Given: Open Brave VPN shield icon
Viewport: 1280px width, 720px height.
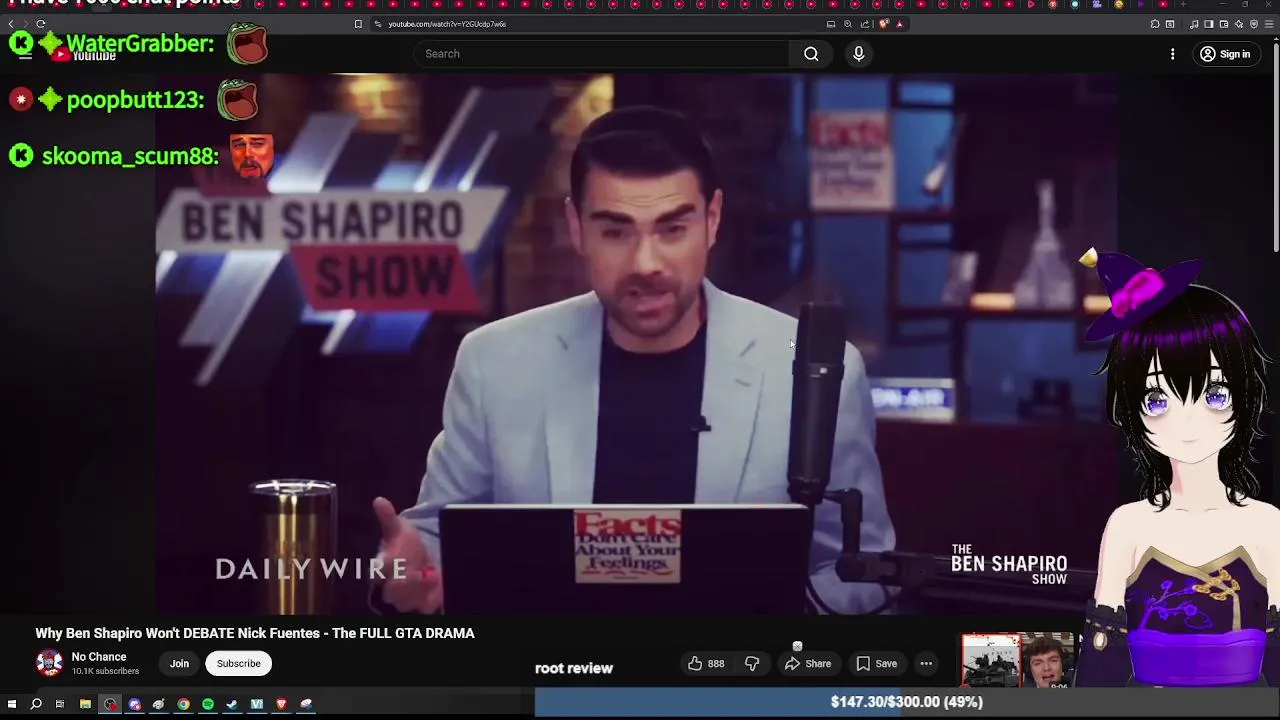Looking at the screenshot, I should click(x=1254, y=24).
